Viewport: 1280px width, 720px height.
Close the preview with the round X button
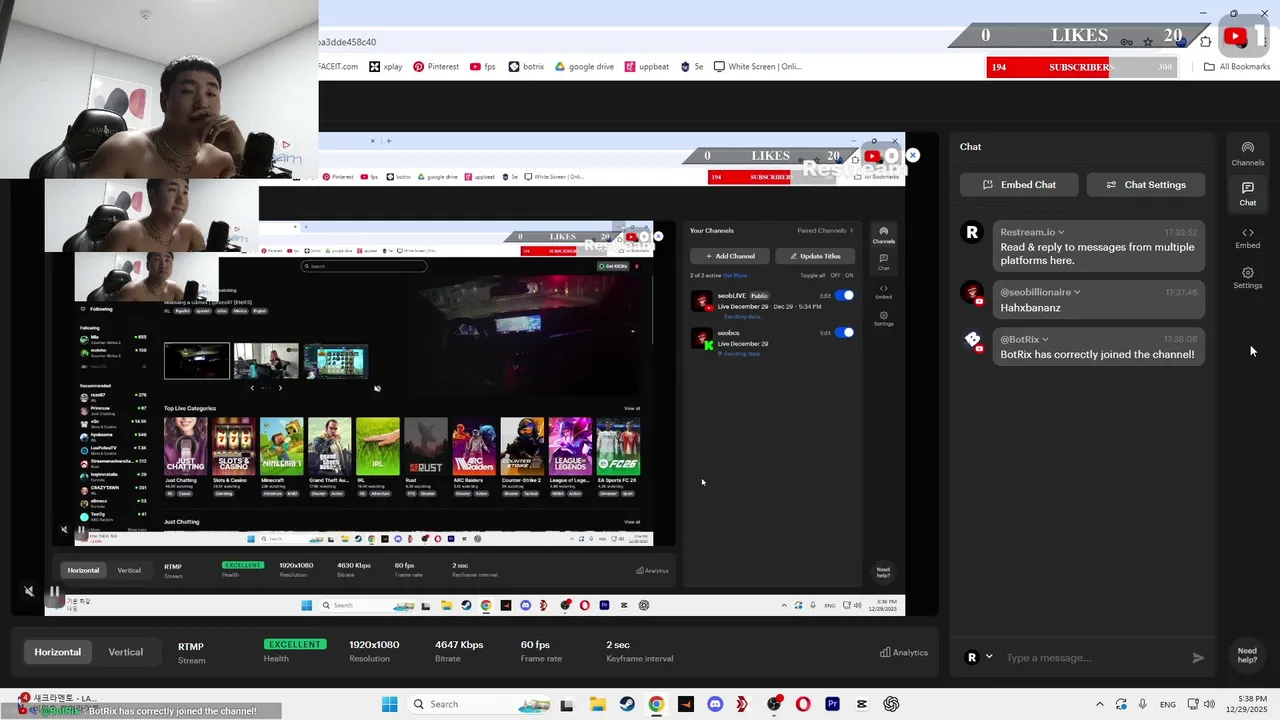(912, 155)
